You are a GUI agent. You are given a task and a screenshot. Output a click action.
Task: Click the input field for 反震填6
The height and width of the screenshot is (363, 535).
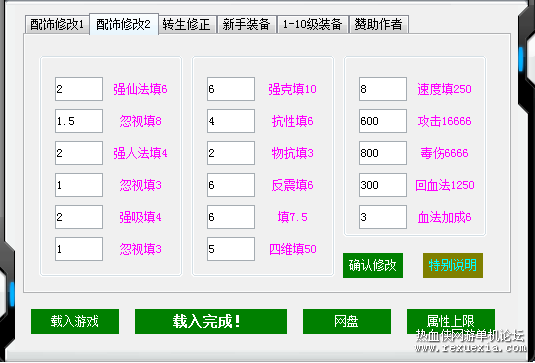[231, 185]
